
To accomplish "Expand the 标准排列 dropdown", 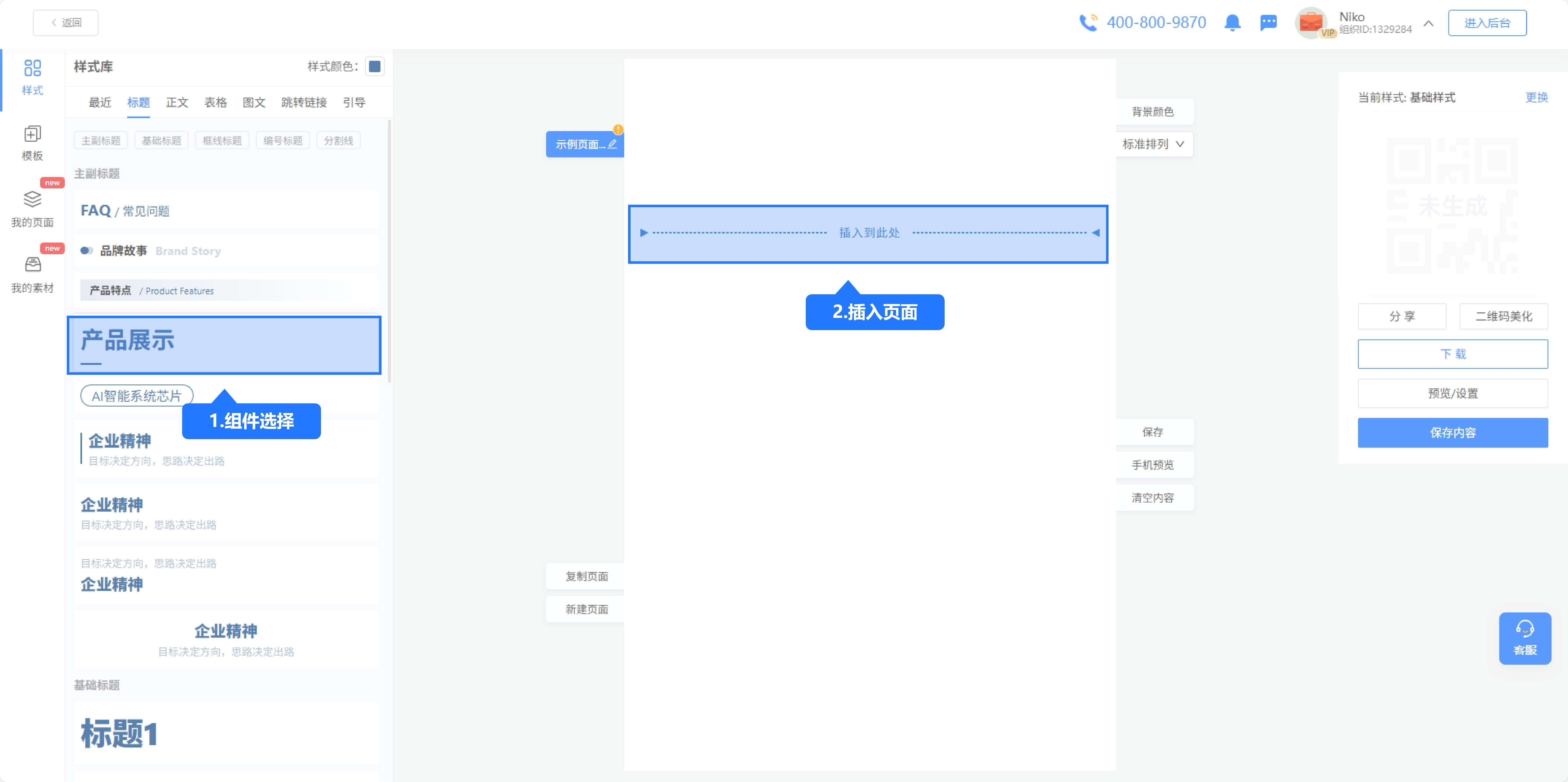I will pyautogui.click(x=1154, y=144).
